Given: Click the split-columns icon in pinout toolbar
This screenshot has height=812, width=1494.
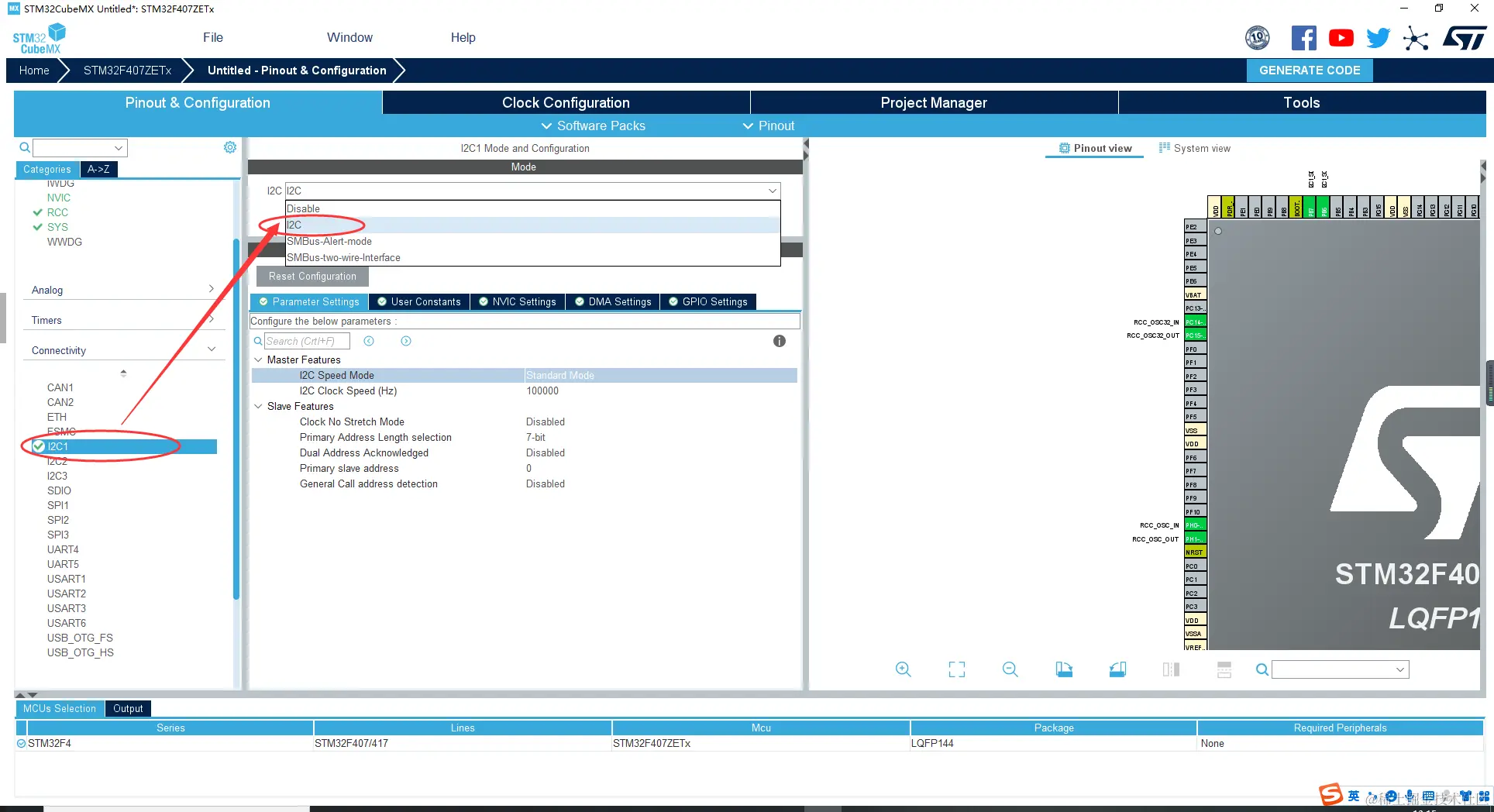Looking at the screenshot, I should click(x=1171, y=669).
